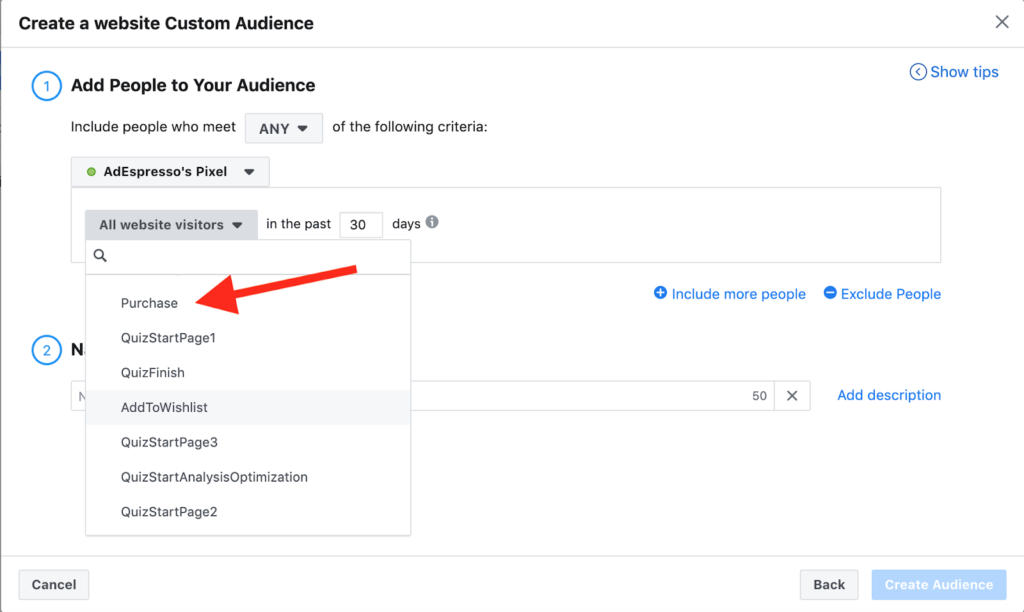This screenshot has height=612, width=1024.
Task: Close the Custom Audience dialog
Action: [x=1002, y=22]
